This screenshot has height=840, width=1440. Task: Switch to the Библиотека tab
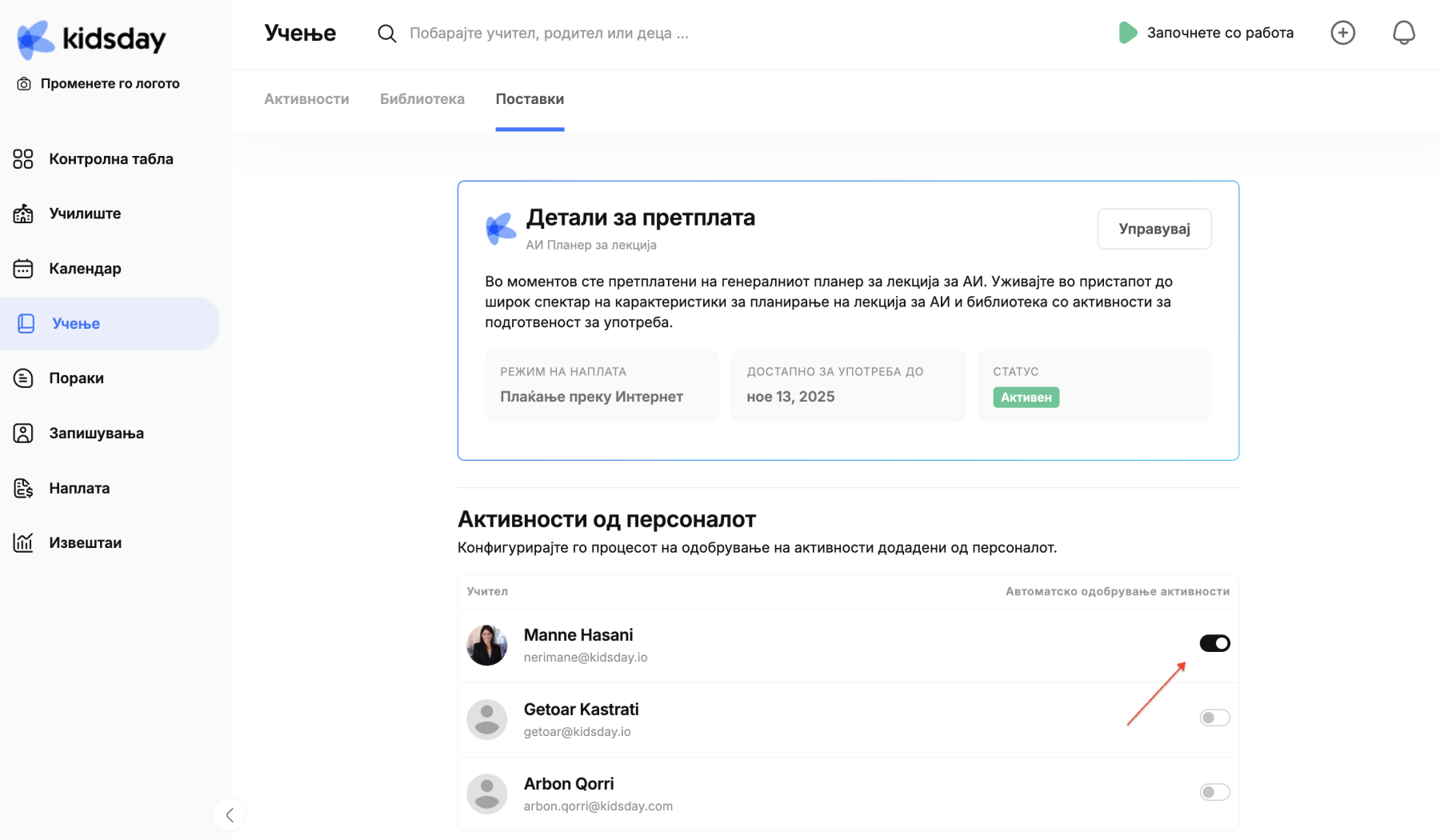pos(422,99)
